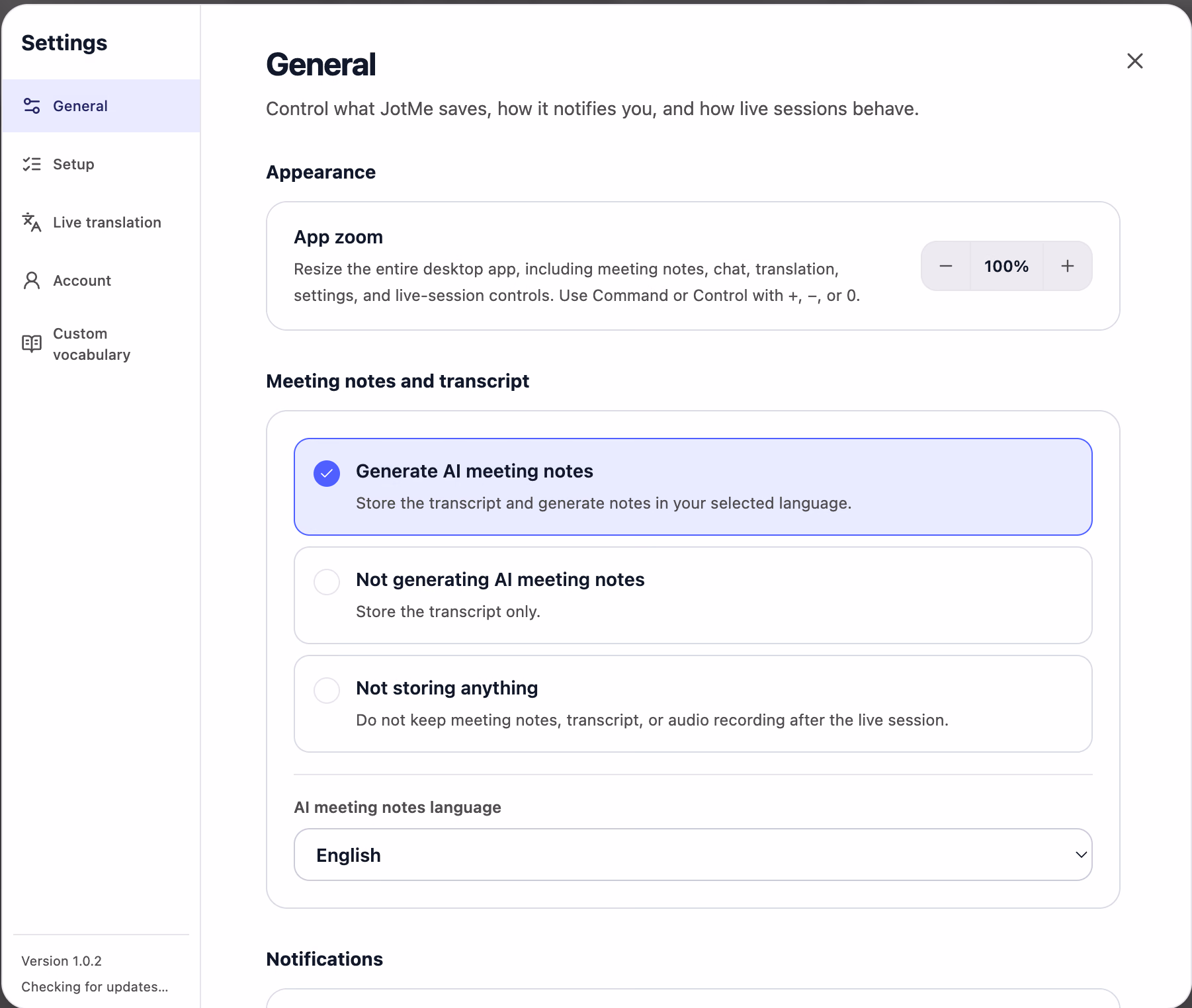Click the Live translation language icon
The width and height of the screenshot is (1192, 1008).
point(32,222)
